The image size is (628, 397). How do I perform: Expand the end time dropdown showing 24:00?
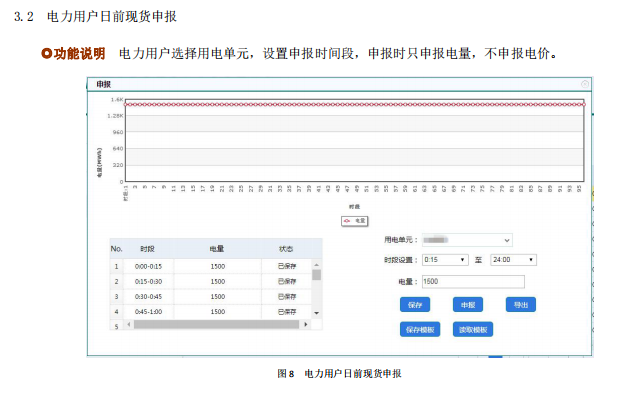click(x=513, y=260)
